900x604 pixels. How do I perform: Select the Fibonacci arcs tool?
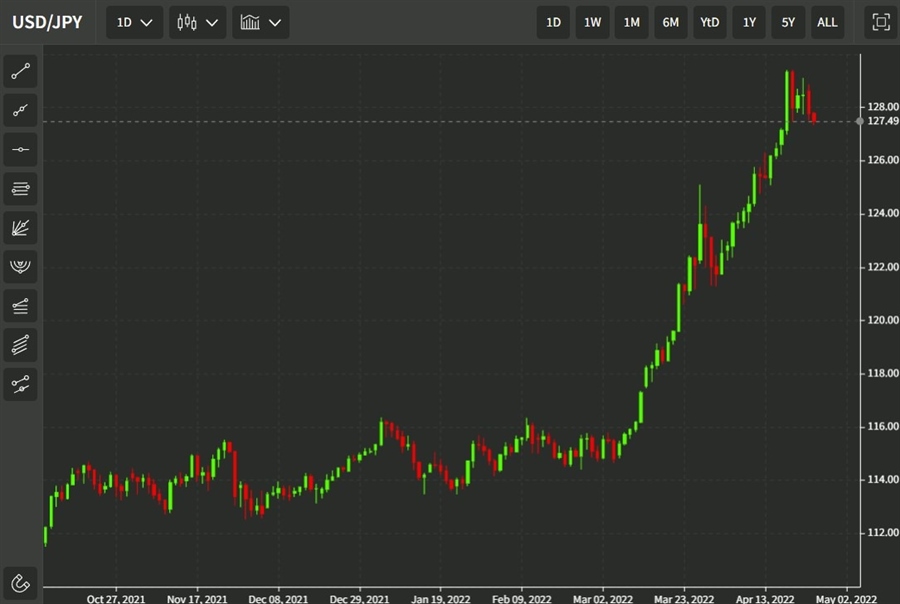[x=21, y=266]
